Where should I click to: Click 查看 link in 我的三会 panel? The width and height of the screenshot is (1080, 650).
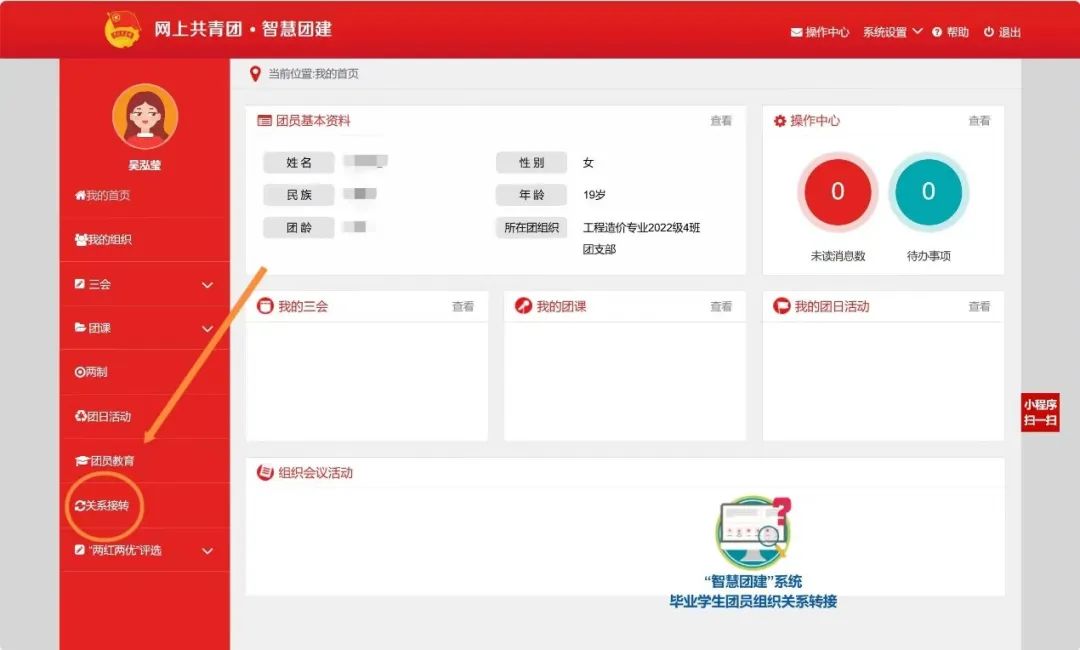click(463, 307)
